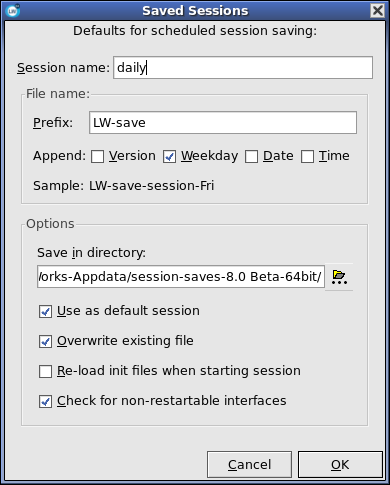Click the Session name label
The height and width of the screenshot is (485, 390).
pyautogui.click(x=63, y=68)
